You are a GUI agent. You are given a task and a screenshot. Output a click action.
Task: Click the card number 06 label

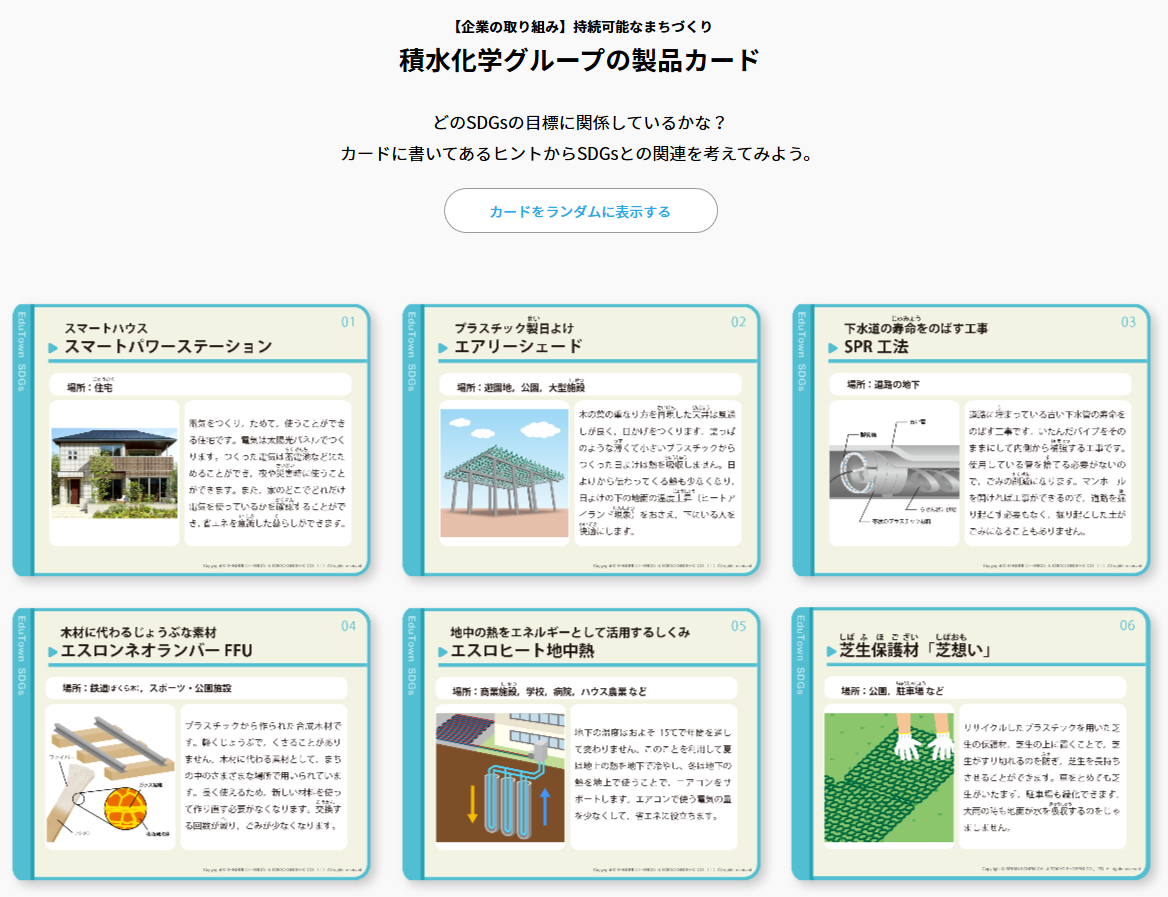[x=1127, y=626]
